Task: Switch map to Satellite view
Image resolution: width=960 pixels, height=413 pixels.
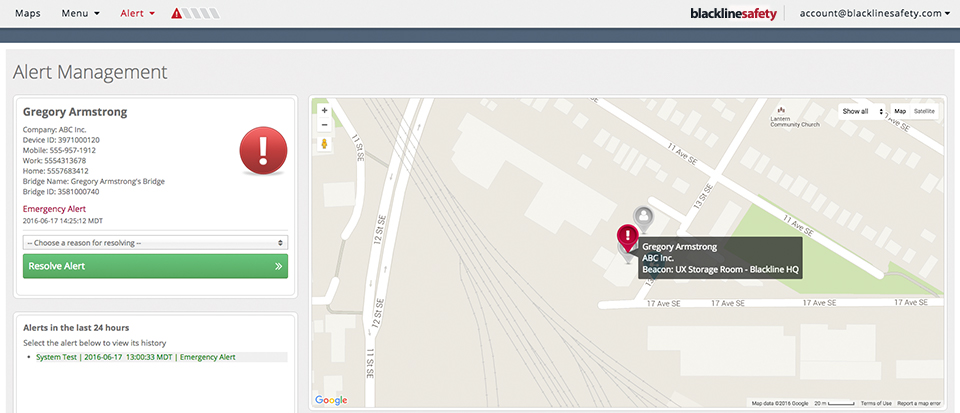Action: 924,111
